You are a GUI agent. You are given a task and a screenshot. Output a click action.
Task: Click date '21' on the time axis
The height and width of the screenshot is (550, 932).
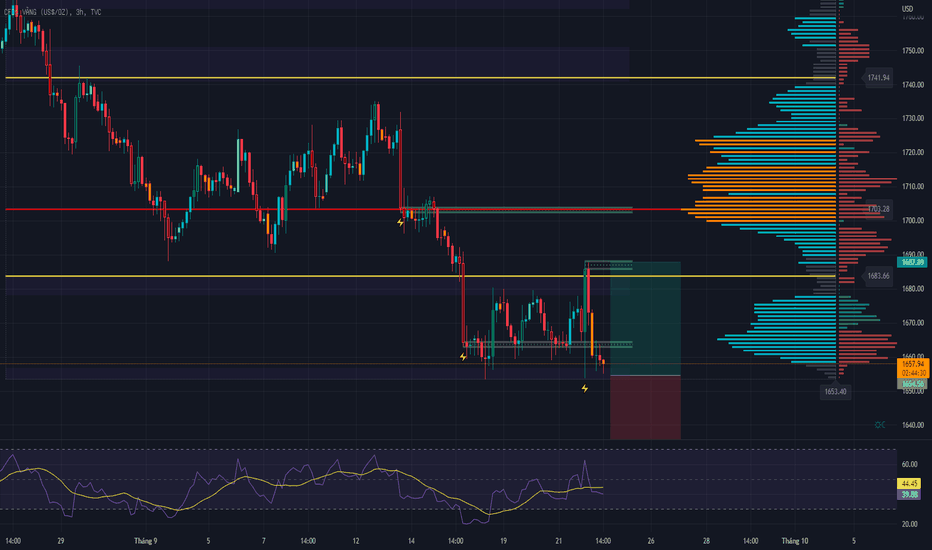[x=558, y=540]
